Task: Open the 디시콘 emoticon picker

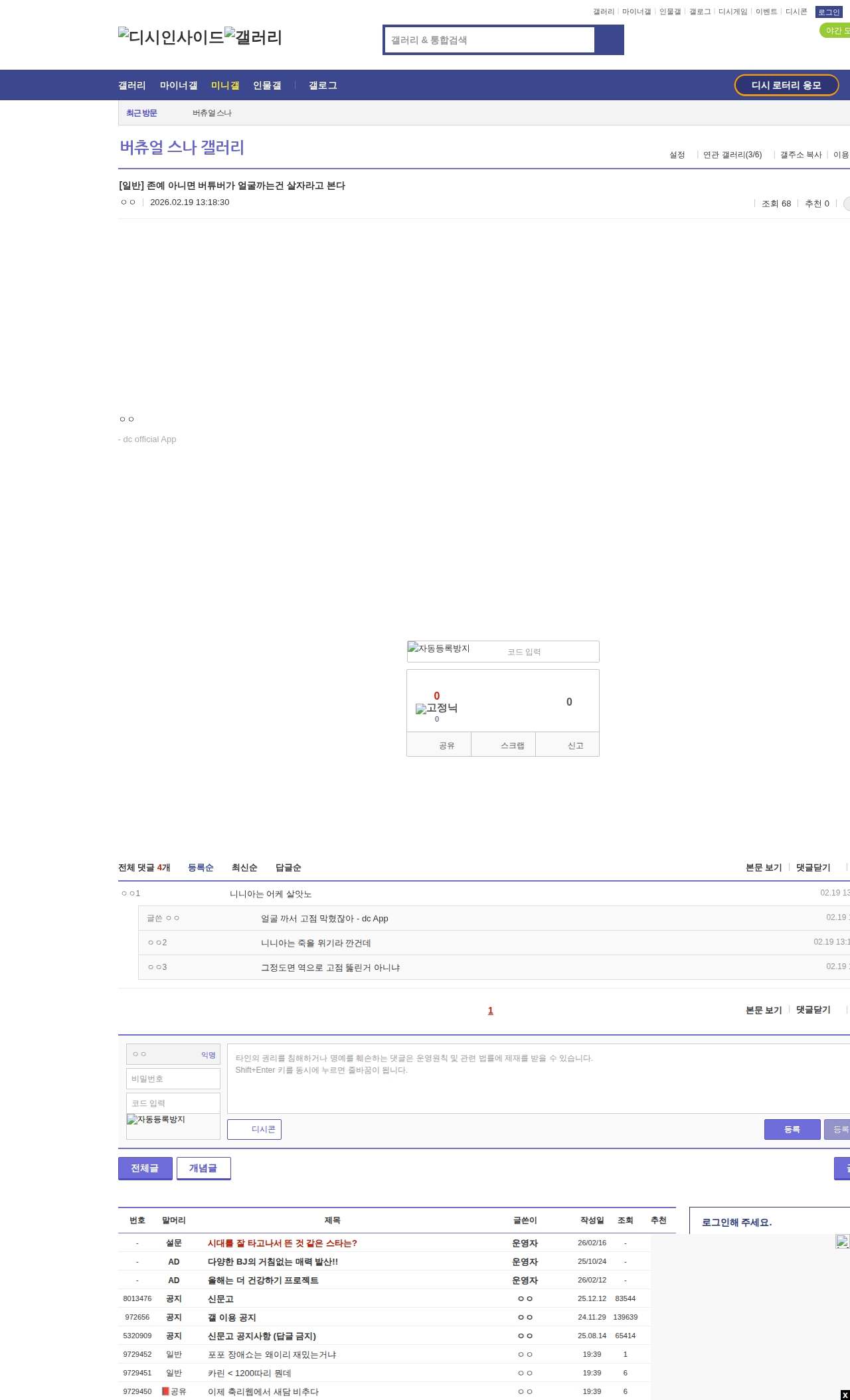Action: 254,1129
